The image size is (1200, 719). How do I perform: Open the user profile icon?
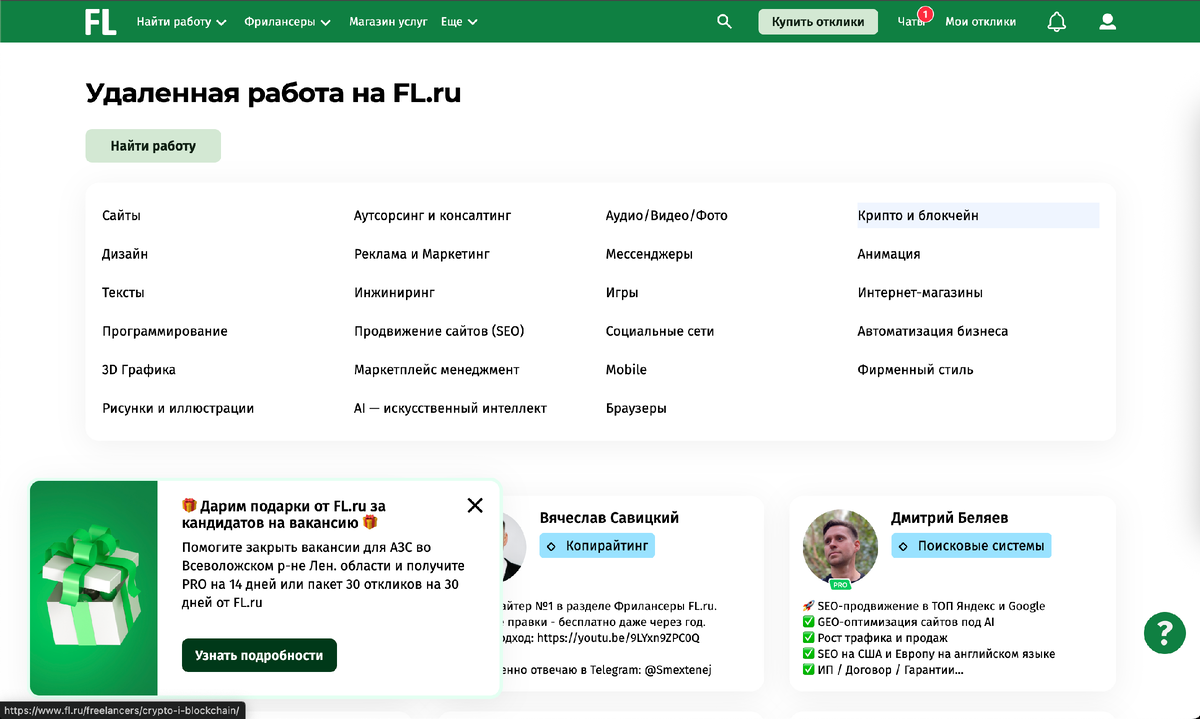[1107, 21]
